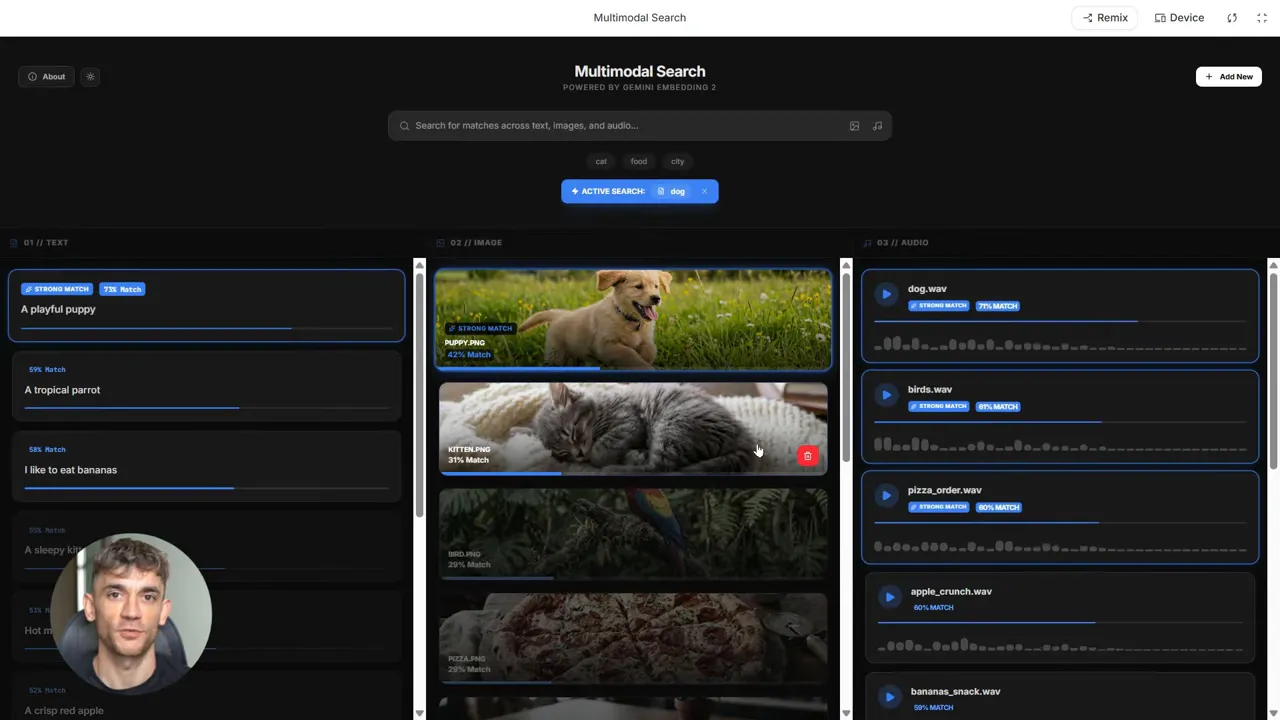The height and width of the screenshot is (720, 1280).
Task: Click the text column scrollbar down arrow
Action: (419, 713)
